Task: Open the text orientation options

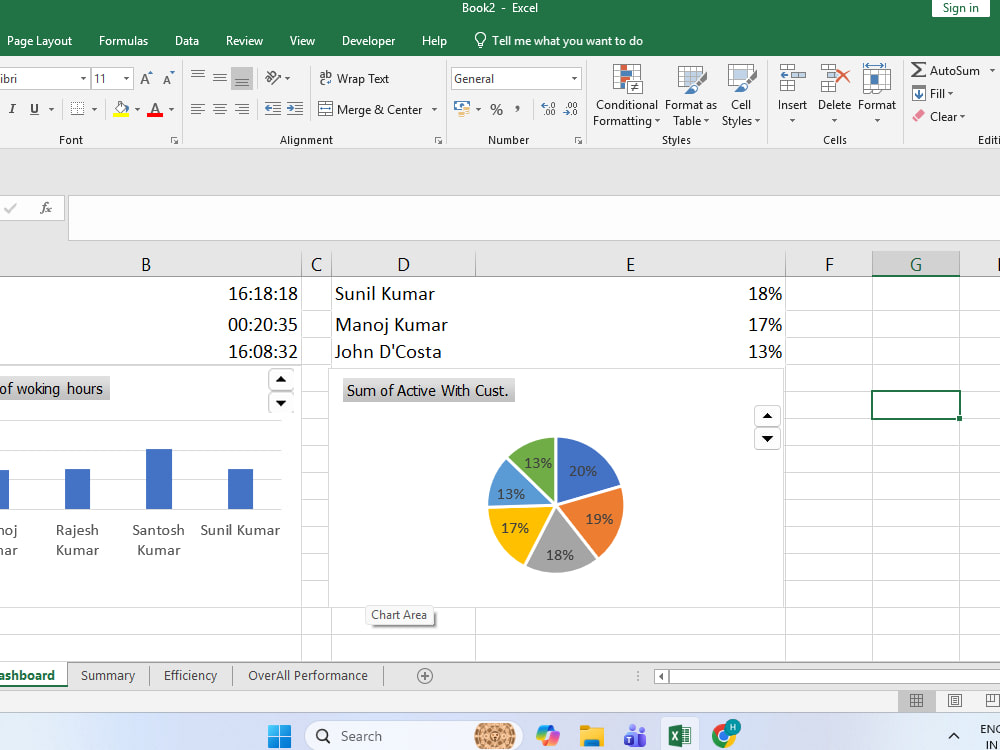Action: click(x=278, y=78)
